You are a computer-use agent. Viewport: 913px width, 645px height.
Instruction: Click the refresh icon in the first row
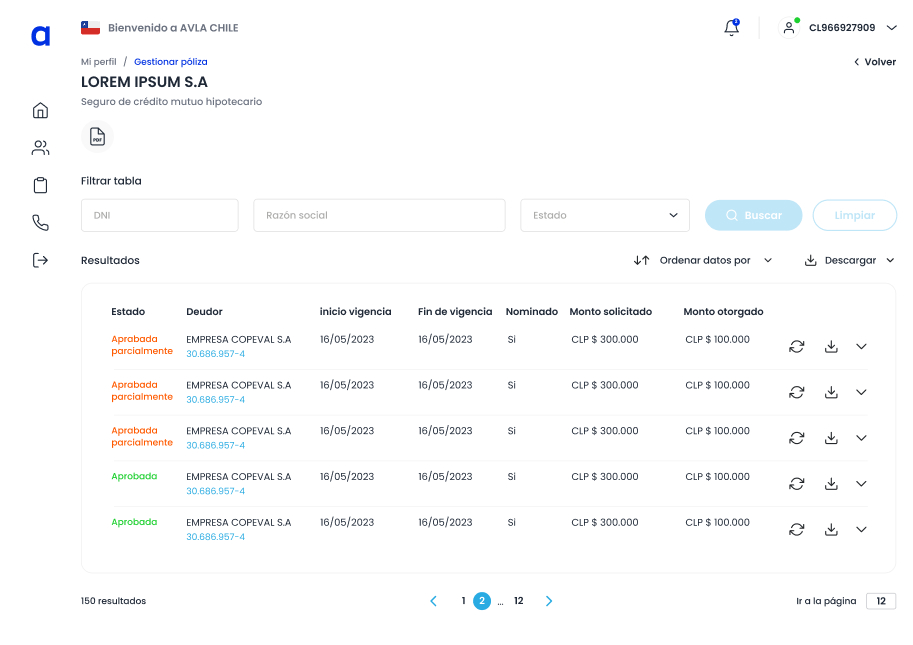796,347
